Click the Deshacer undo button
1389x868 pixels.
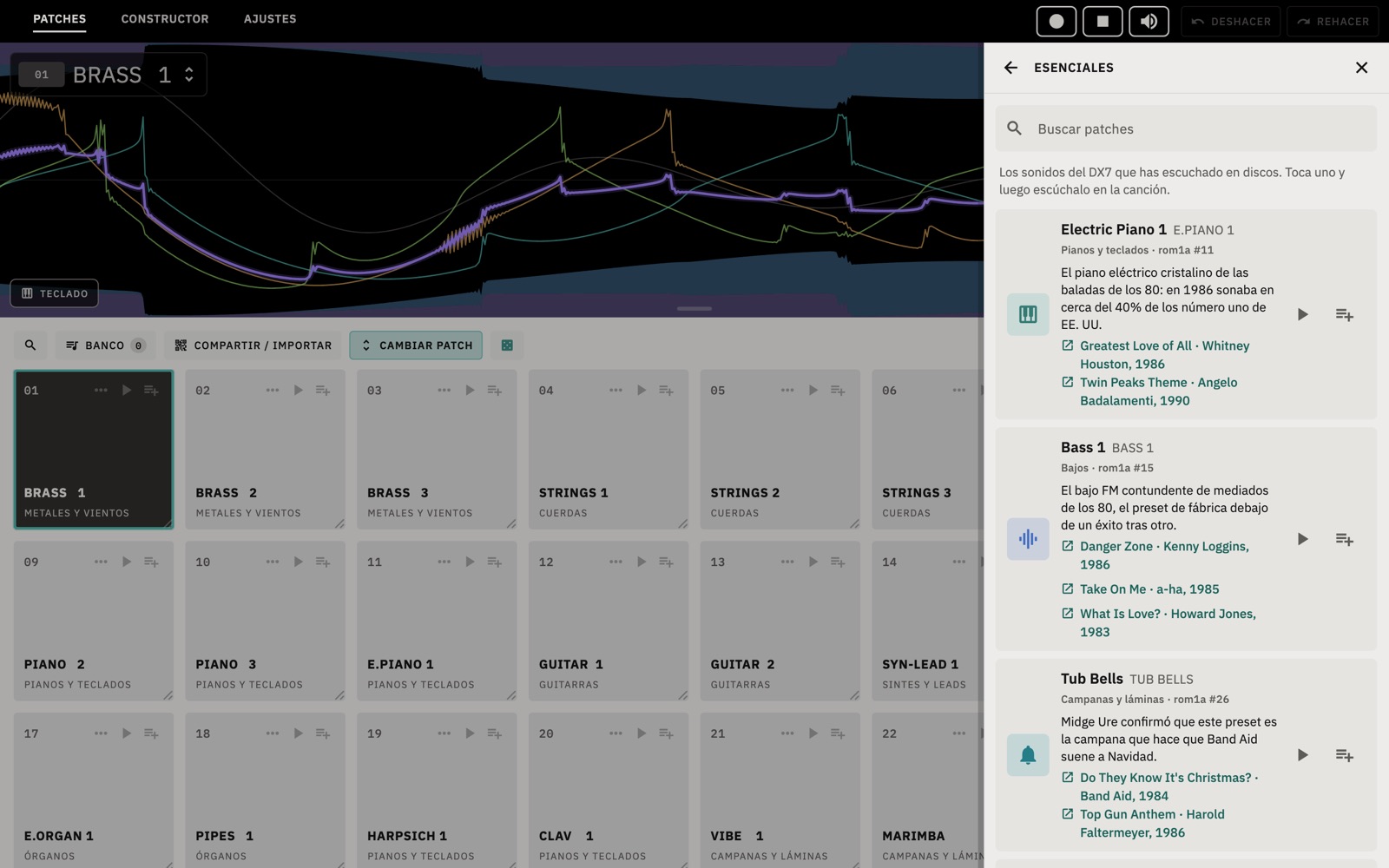pyautogui.click(x=1231, y=22)
